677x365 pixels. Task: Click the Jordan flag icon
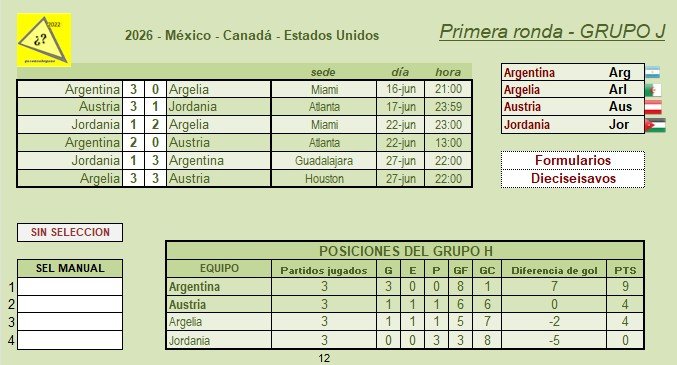(x=655, y=125)
